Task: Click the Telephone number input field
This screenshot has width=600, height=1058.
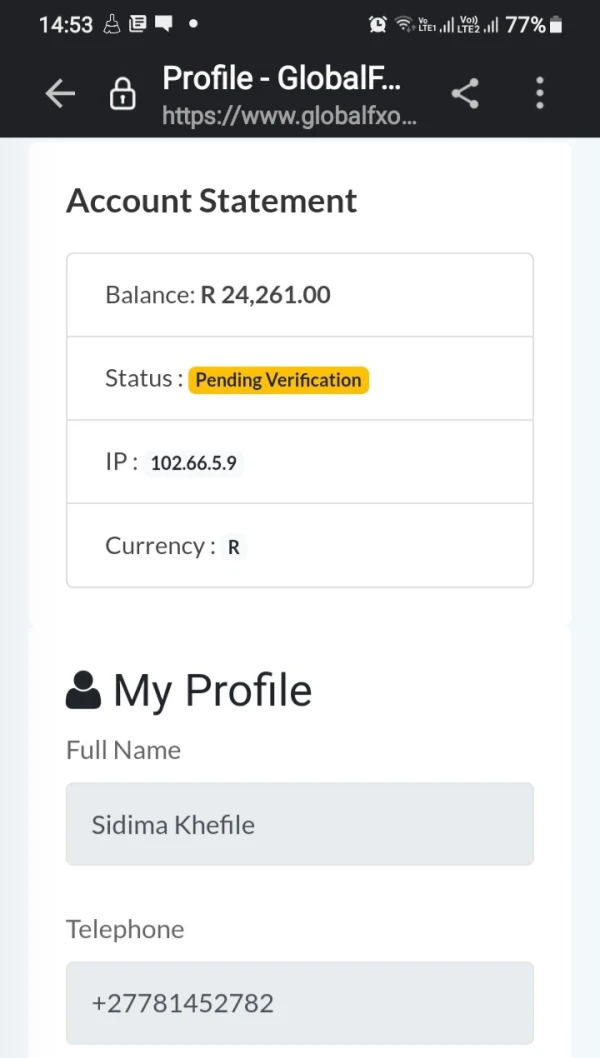Action: [x=300, y=1003]
